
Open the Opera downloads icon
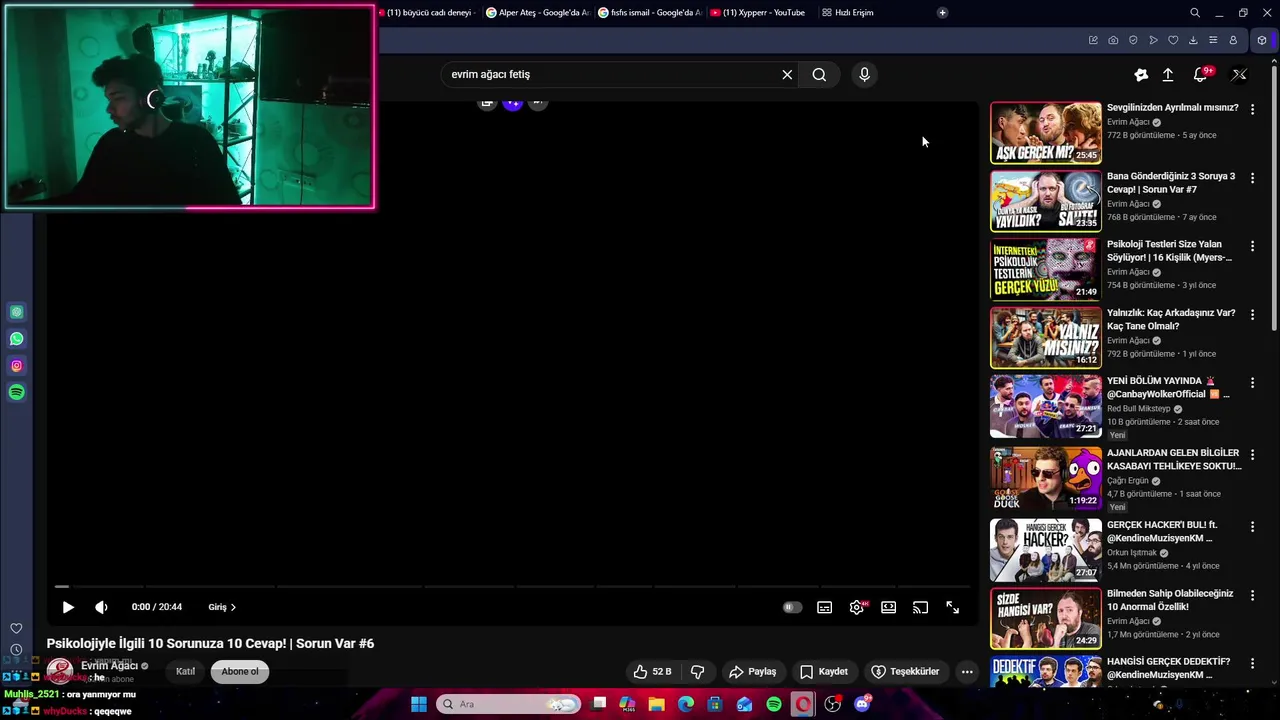click(1193, 40)
